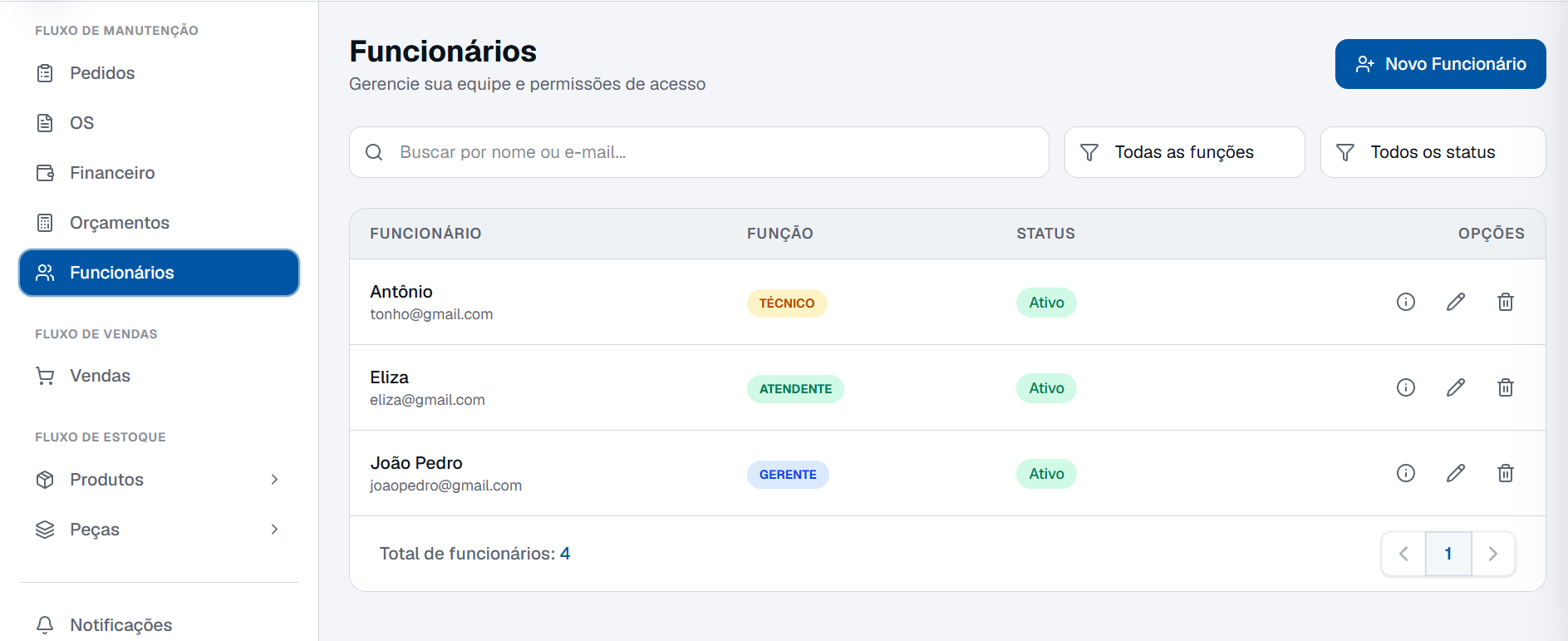Click Eliza's Ativo status badge
The image size is (1568, 641).
[1046, 388]
